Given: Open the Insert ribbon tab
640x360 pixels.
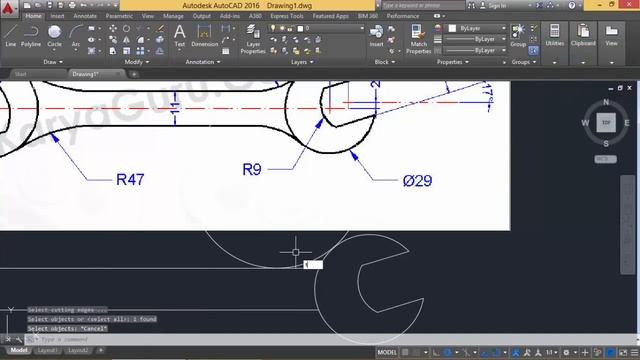Looking at the screenshot, I should [57, 16].
